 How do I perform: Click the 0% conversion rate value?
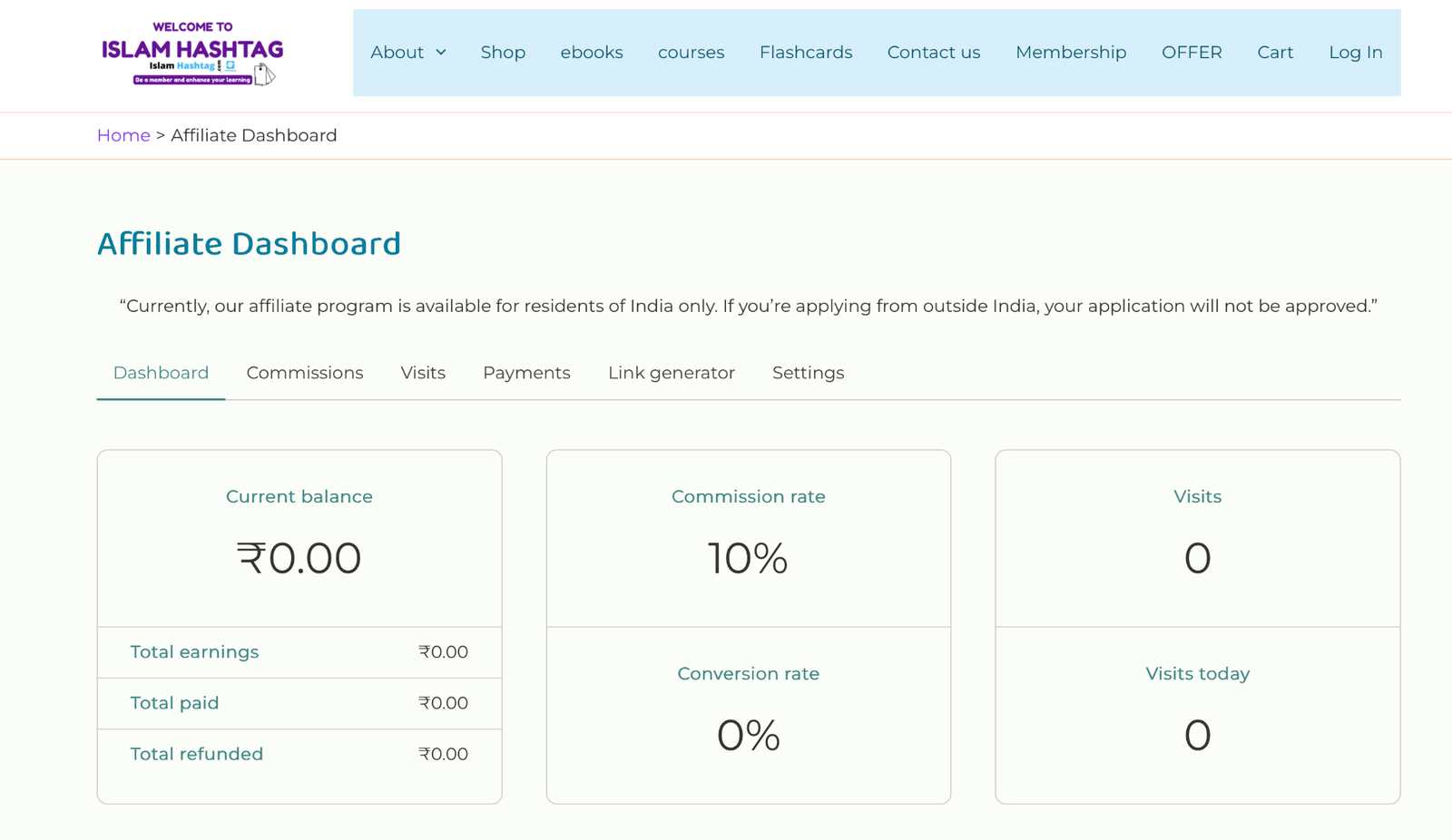coord(749,736)
